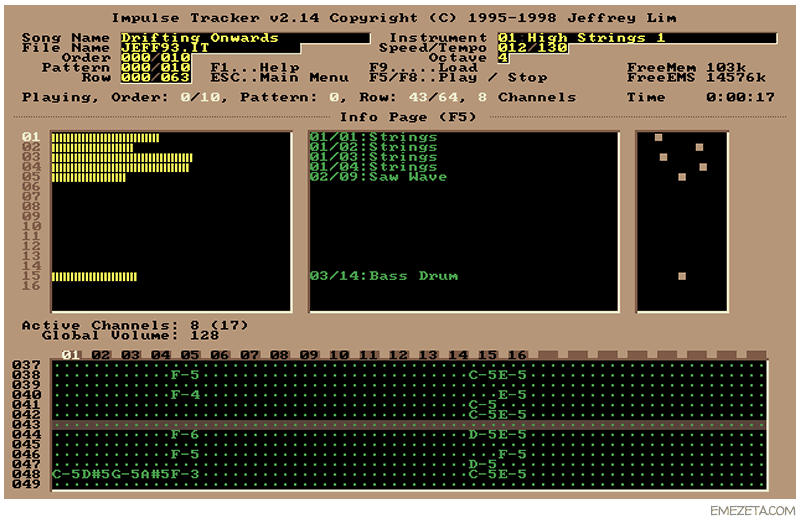This screenshot has width=800, height=525.
Task: Click the Row value 000/063
Action: [x=156, y=78]
